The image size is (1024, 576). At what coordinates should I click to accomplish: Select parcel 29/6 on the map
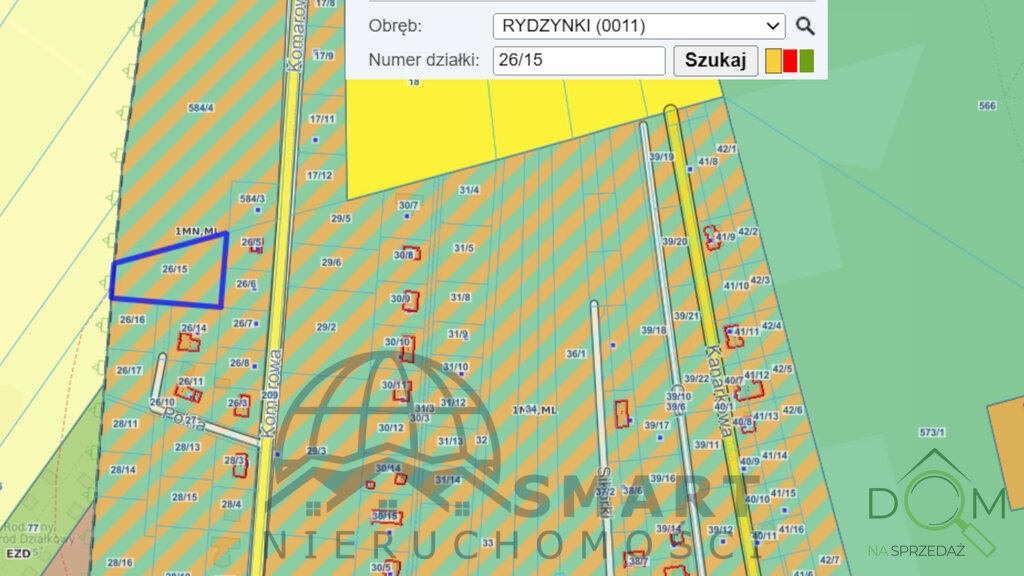pyautogui.click(x=331, y=263)
